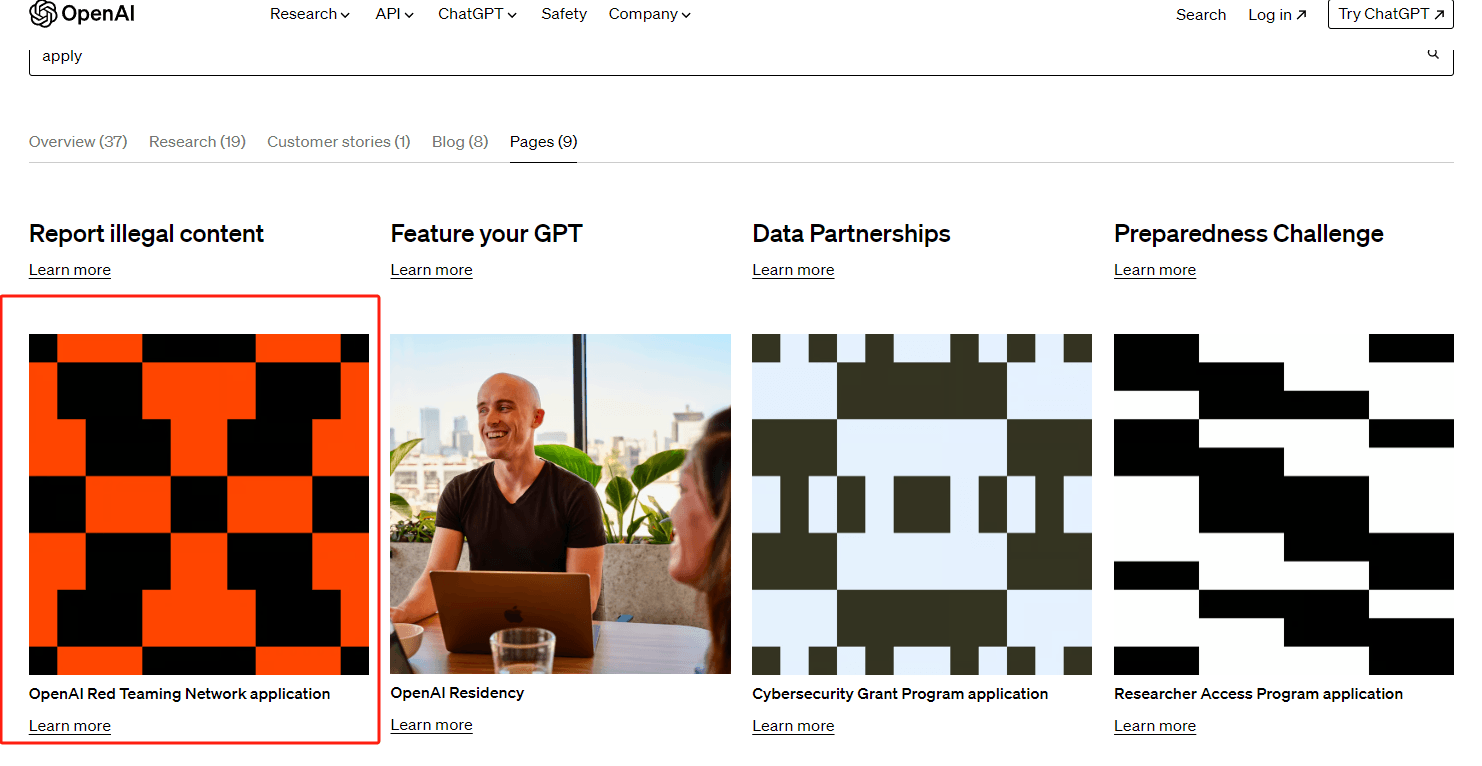Click Learn more under Researcher Access Program

click(1155, 726)
